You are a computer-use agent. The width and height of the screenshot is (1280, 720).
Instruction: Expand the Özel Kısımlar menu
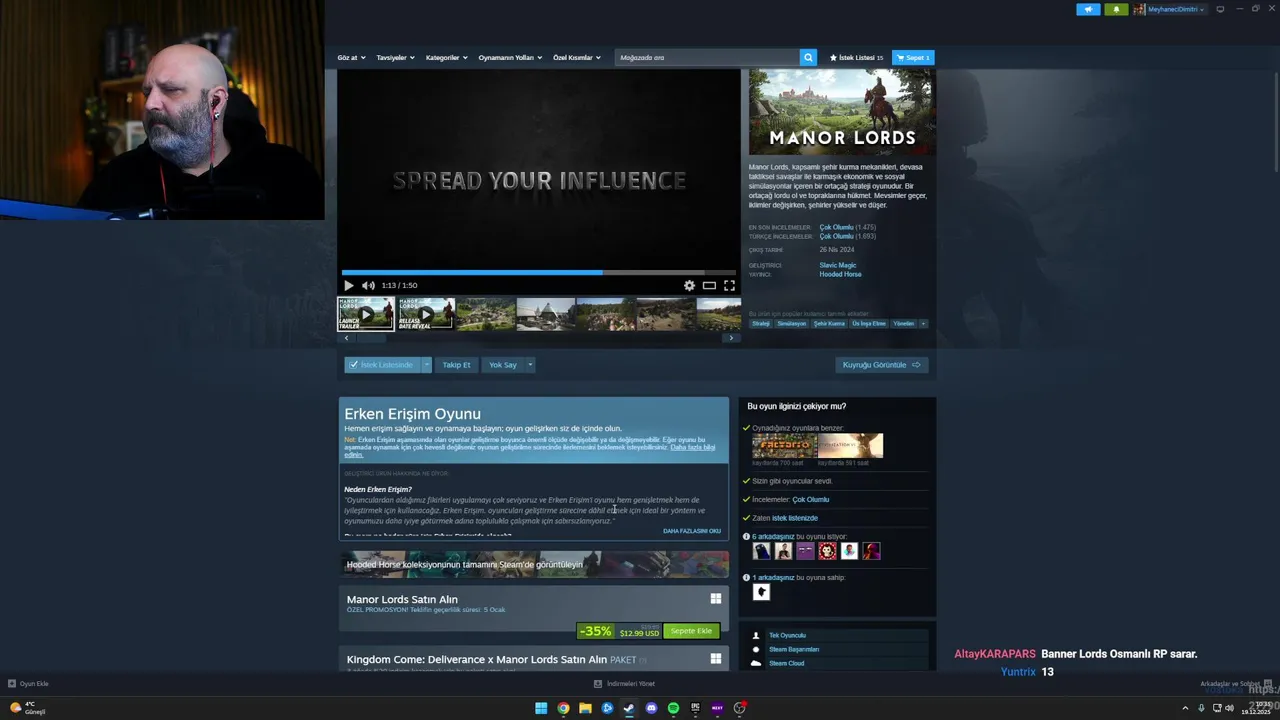click(577, 57)
